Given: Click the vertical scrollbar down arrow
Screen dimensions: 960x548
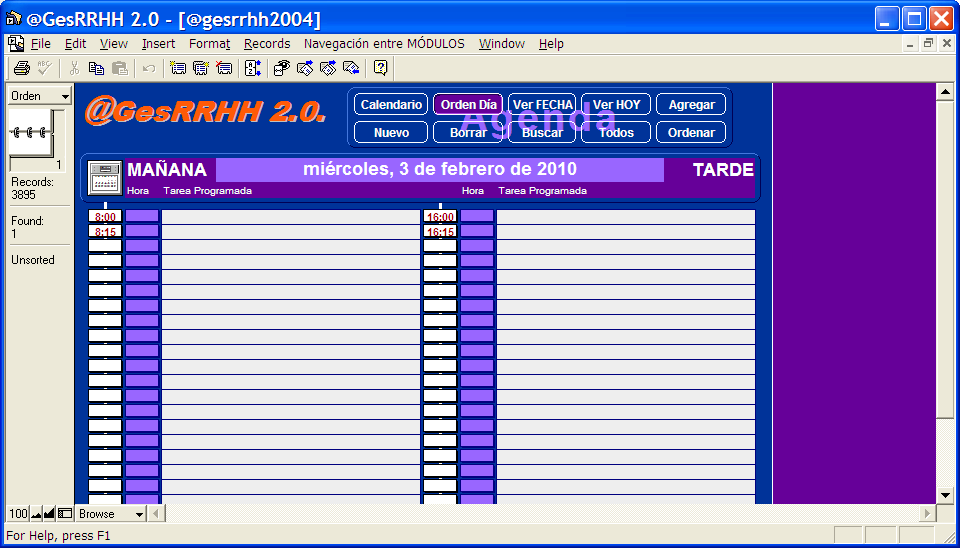Looking at the screenshot, I should 945,495.
